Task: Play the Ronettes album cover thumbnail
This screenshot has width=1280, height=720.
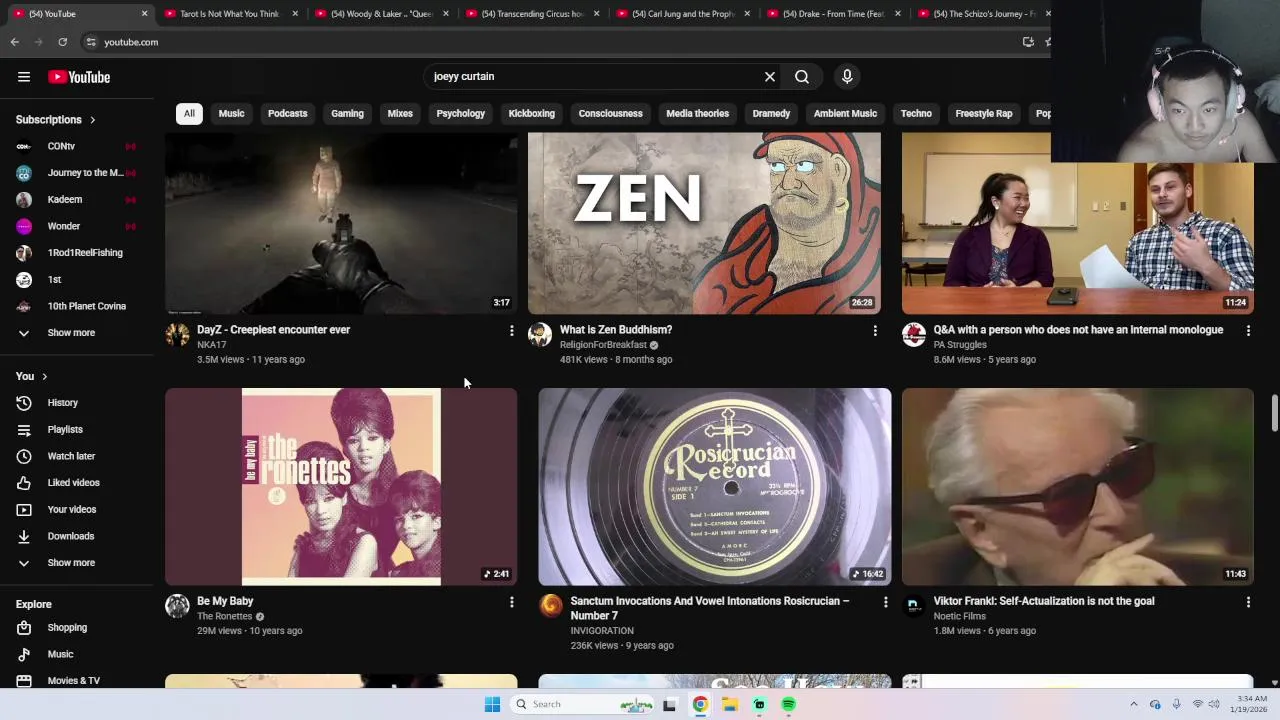Action: coord(341,487)
